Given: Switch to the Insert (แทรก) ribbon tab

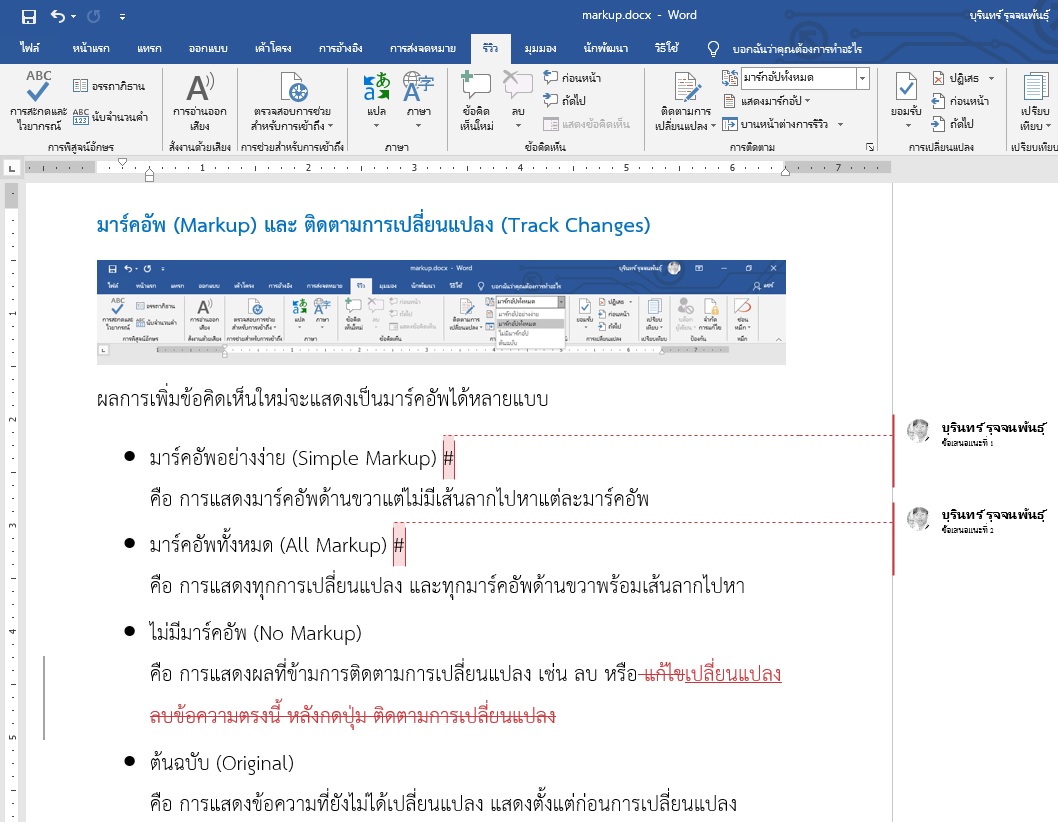Looking at the screenshot, I should click(x=148, y=48).
